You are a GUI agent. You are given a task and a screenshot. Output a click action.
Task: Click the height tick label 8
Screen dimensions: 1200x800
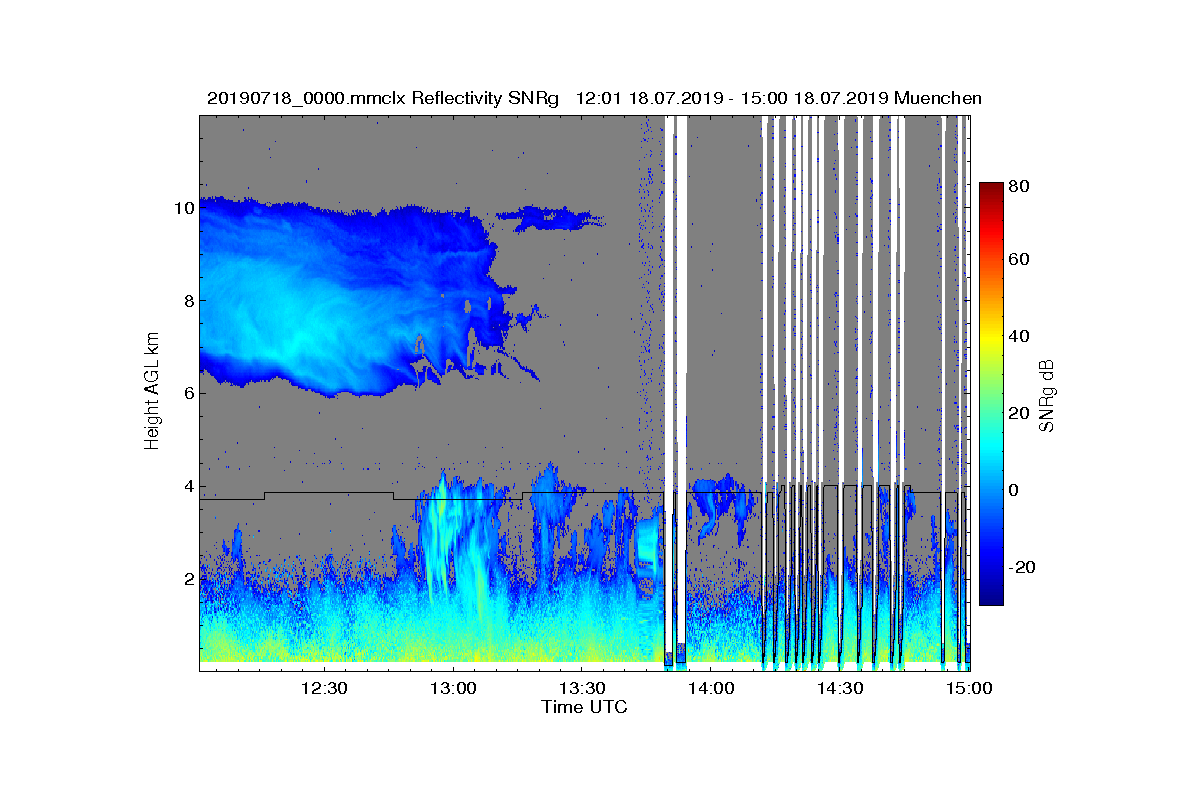187,301
